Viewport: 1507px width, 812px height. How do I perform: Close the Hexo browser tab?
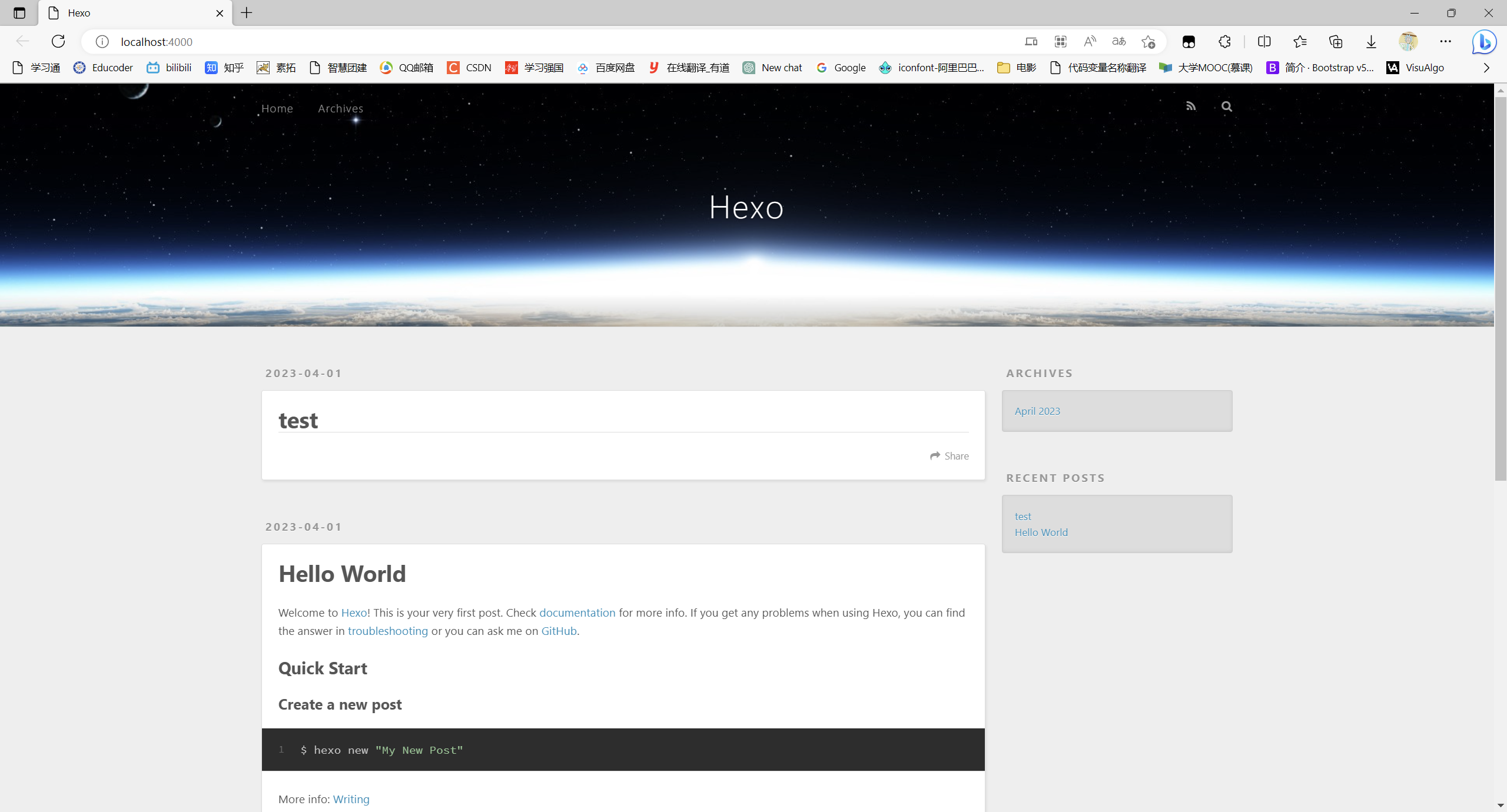point(220,13)
